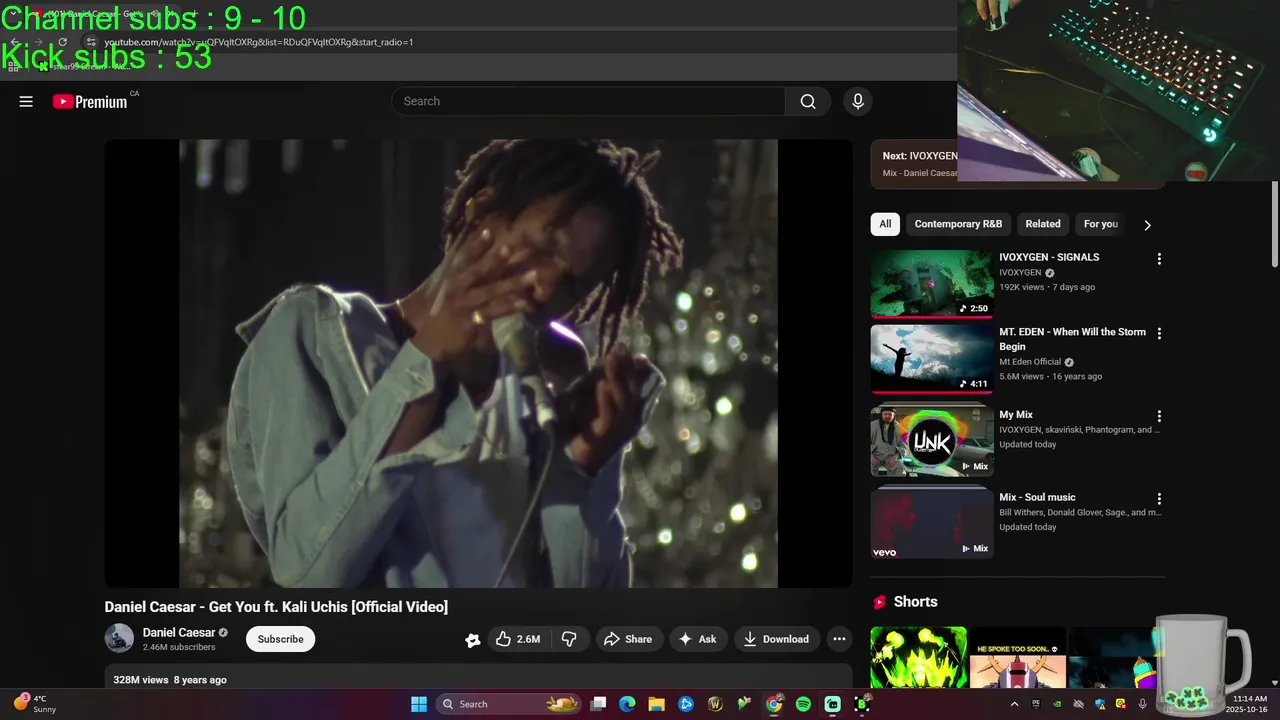Open the Chrome taskbar icon
The height and width of the screenshot is (720, 1280).
(x=774, y=704)
